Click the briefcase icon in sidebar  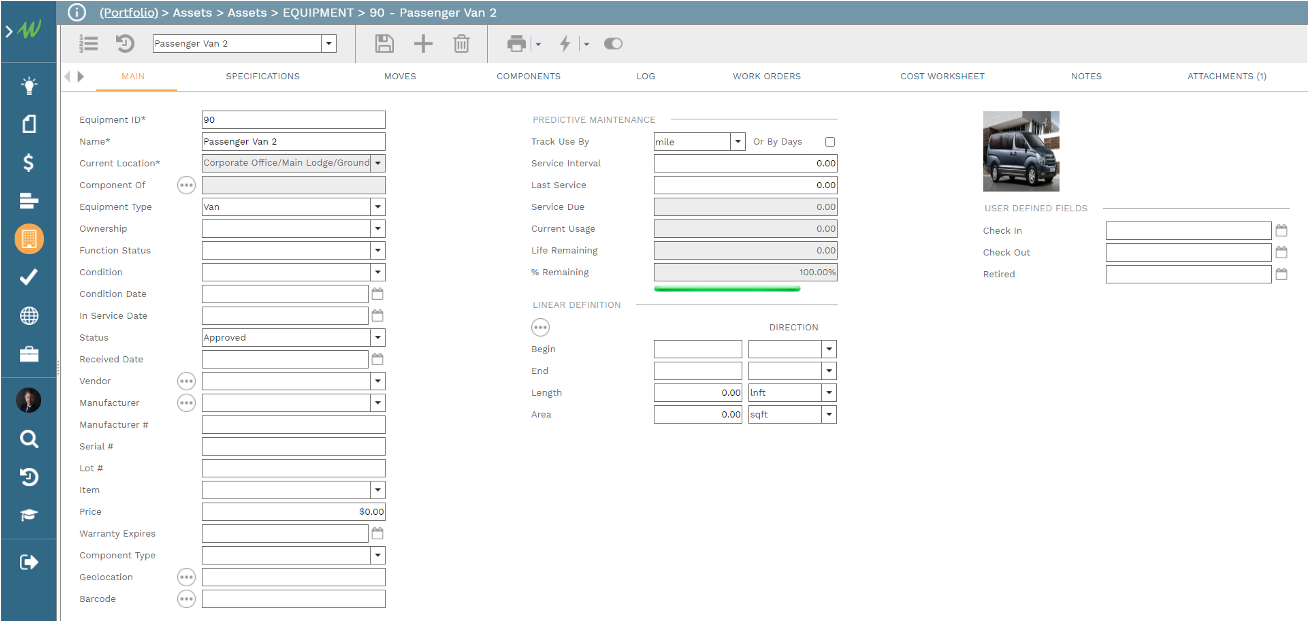tap(29, 355)
